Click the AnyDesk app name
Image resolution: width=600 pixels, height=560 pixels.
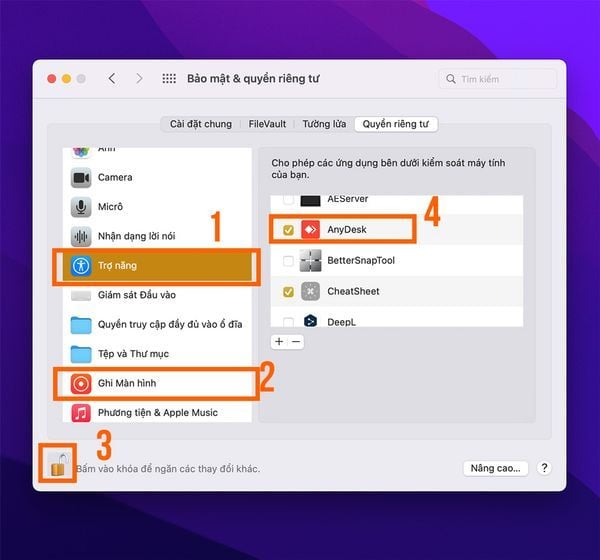347,230
